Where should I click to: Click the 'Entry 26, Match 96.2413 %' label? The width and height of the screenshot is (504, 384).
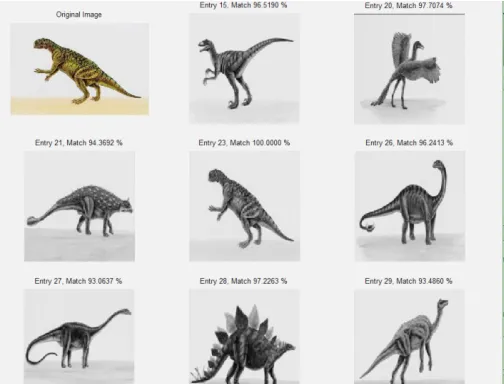pos(409,143)
